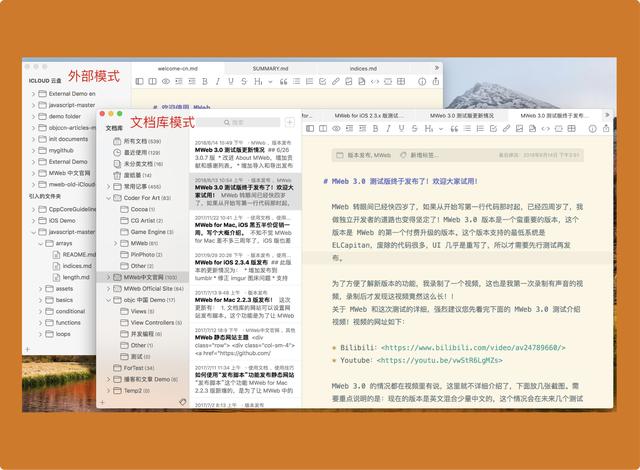Open the 废纸篓 trash item
Viewport: 640px width, 470px height.
[143, 175]
